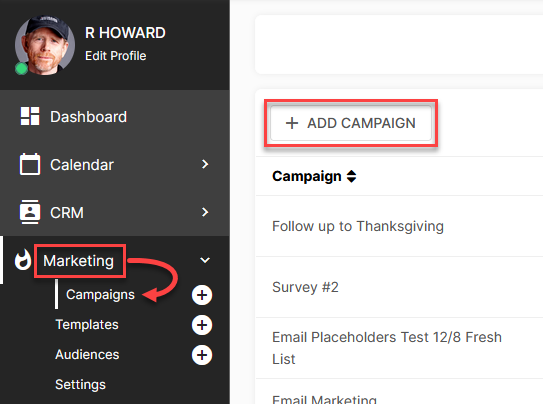The image size is (543, 404).
Task: Sort the list by Campaign column
Action: 351,176
